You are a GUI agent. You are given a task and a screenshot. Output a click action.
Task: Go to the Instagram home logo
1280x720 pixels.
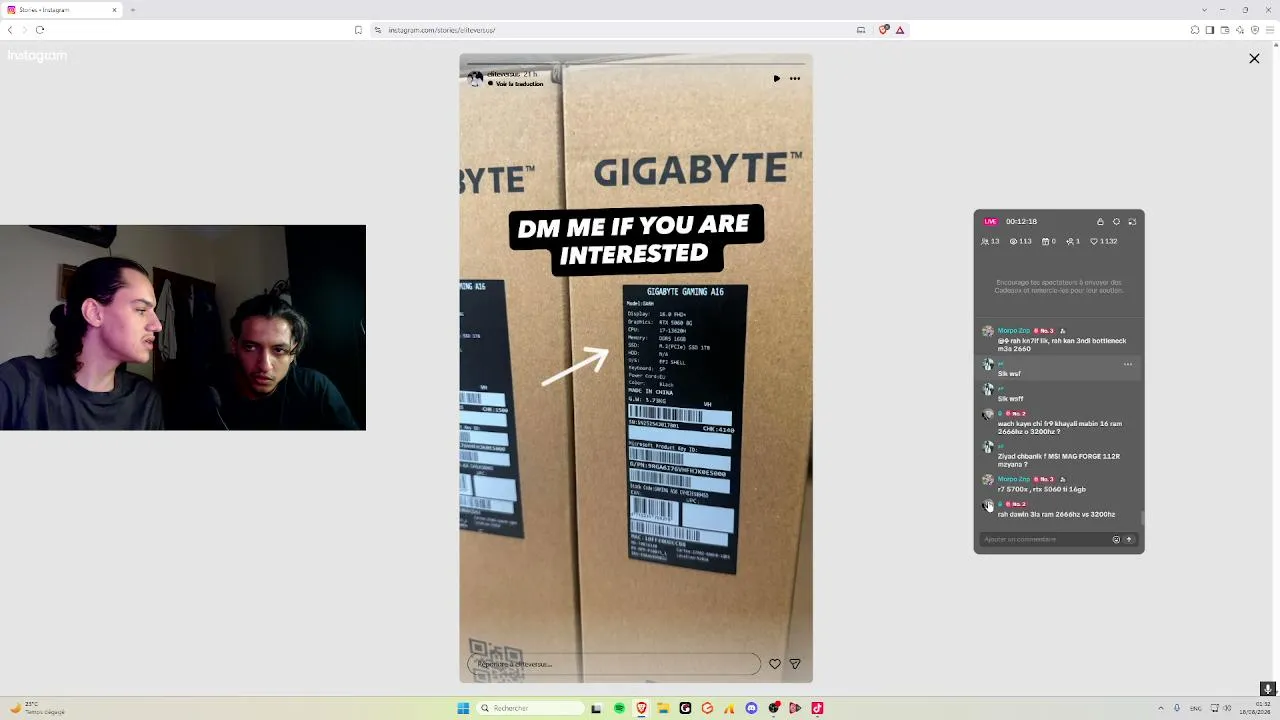[x=37, y=56]
